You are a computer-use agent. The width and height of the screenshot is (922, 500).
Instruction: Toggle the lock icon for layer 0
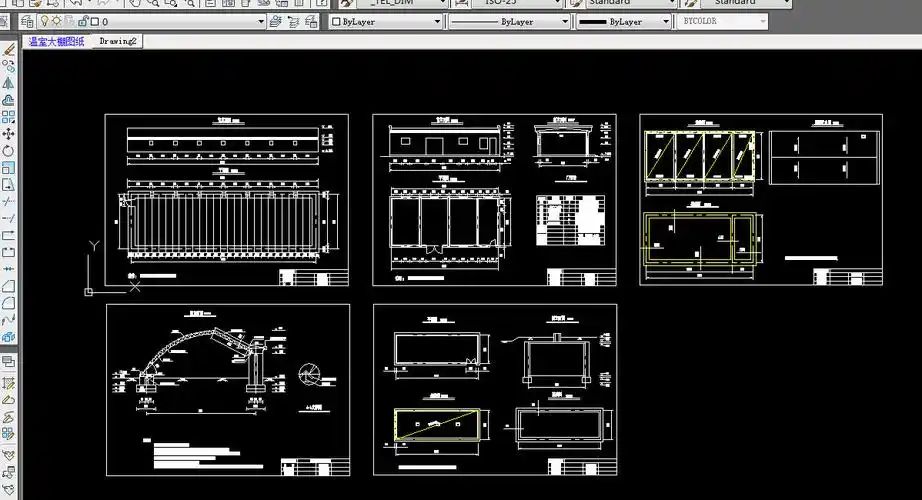point(82,21)
